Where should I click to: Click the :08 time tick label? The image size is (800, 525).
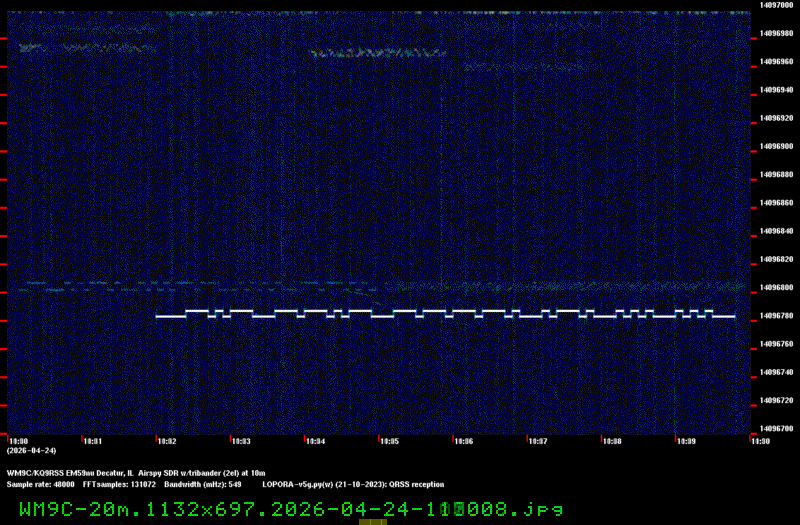pyautogui.click(x=612, y=440)
